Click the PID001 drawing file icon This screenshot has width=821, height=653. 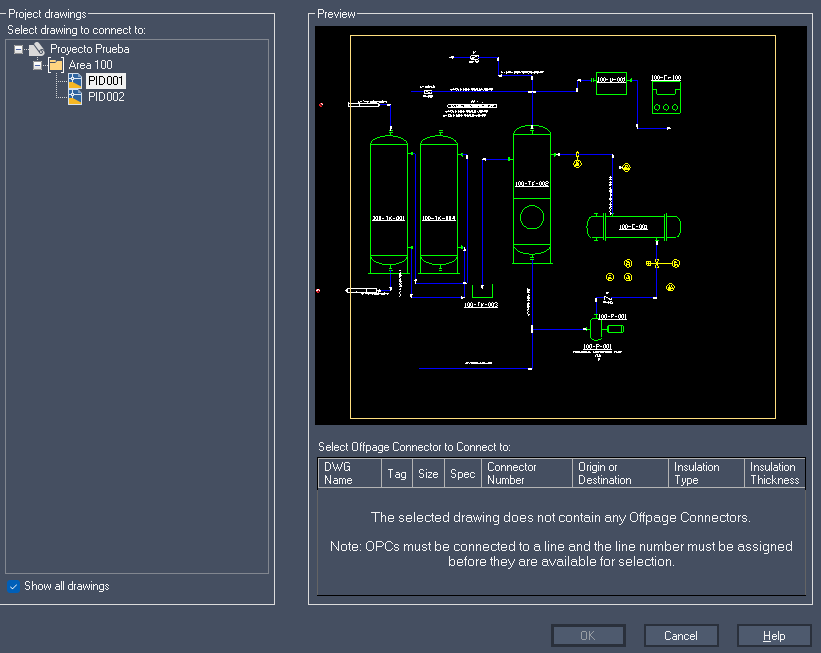pyautogui.click(x=75, y=81)
